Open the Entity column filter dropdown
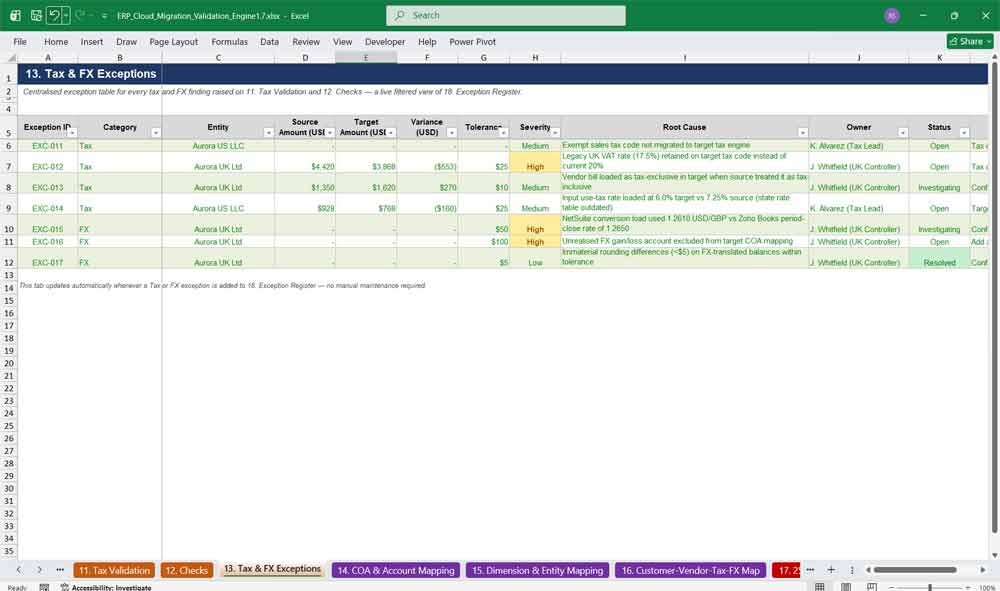 point(268,133)
